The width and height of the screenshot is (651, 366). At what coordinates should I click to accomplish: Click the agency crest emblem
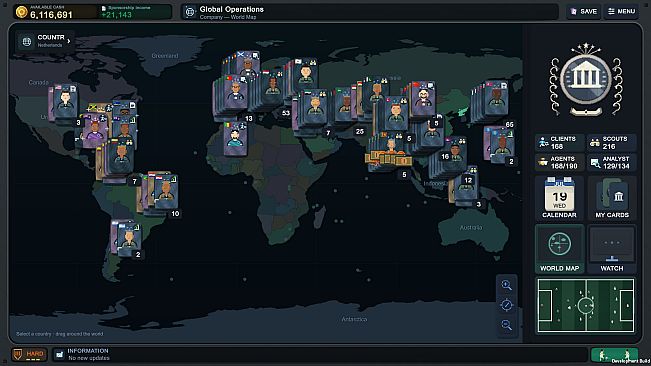(x=585, y=79)
